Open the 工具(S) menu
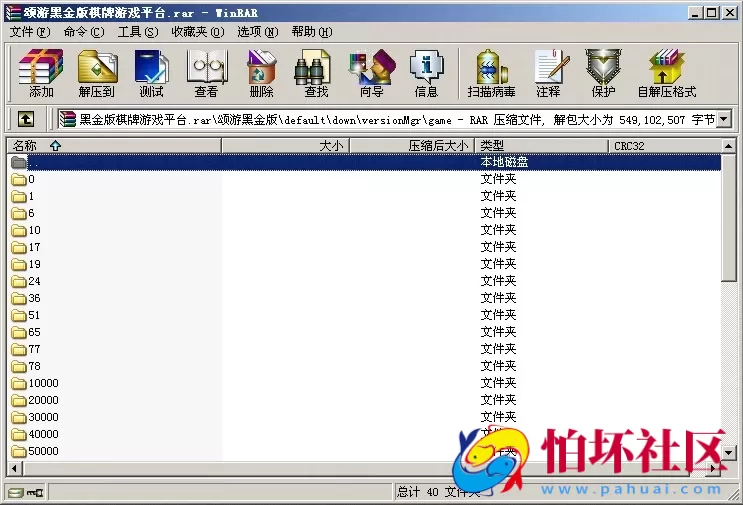This screenshot has height=505, width=743. point(138,32)
